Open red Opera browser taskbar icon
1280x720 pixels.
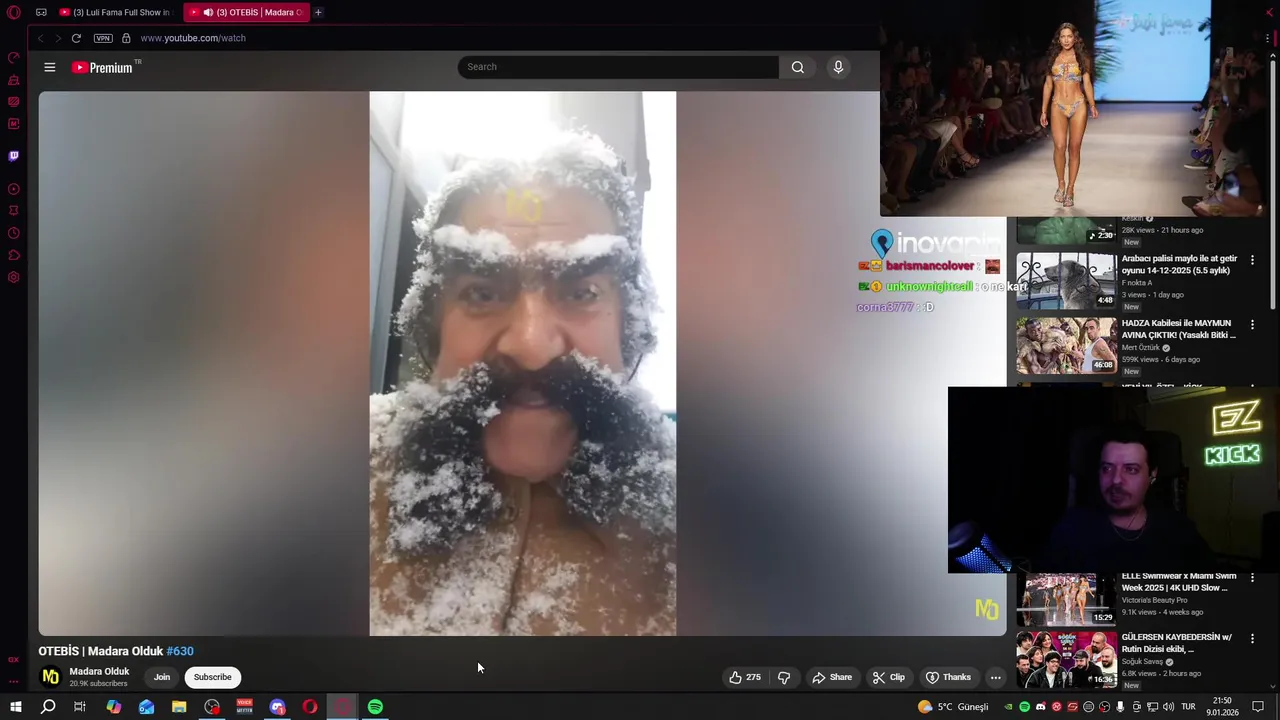pos(310,707)
